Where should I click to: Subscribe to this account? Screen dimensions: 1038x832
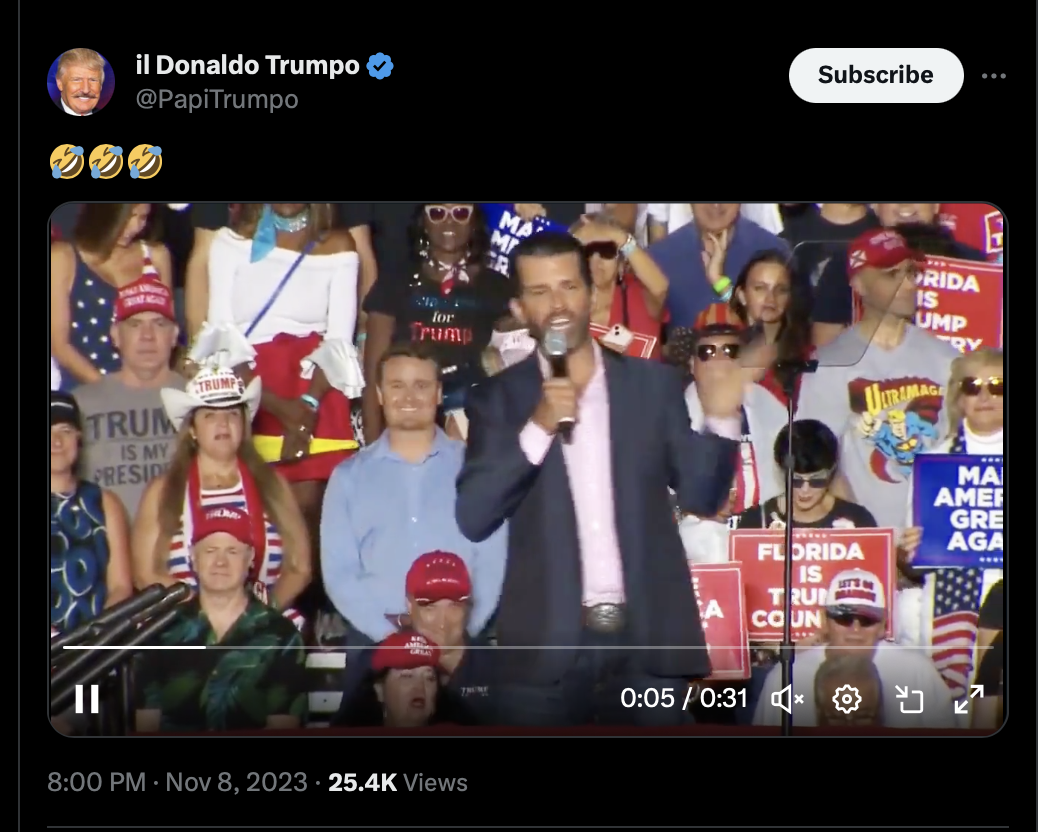(875, 75)
